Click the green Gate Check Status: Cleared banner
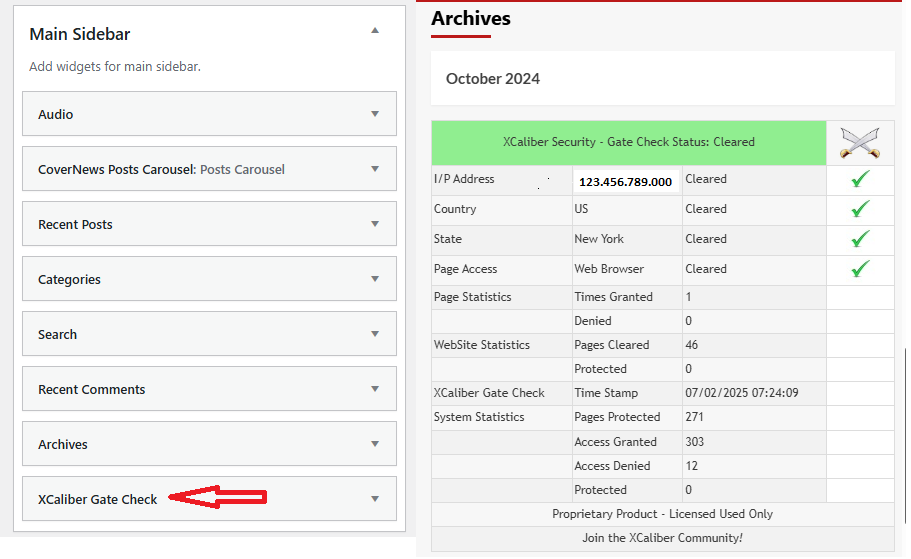Image resolution: width=911 pixels, height=559 pixels. [x=629, y=142]
